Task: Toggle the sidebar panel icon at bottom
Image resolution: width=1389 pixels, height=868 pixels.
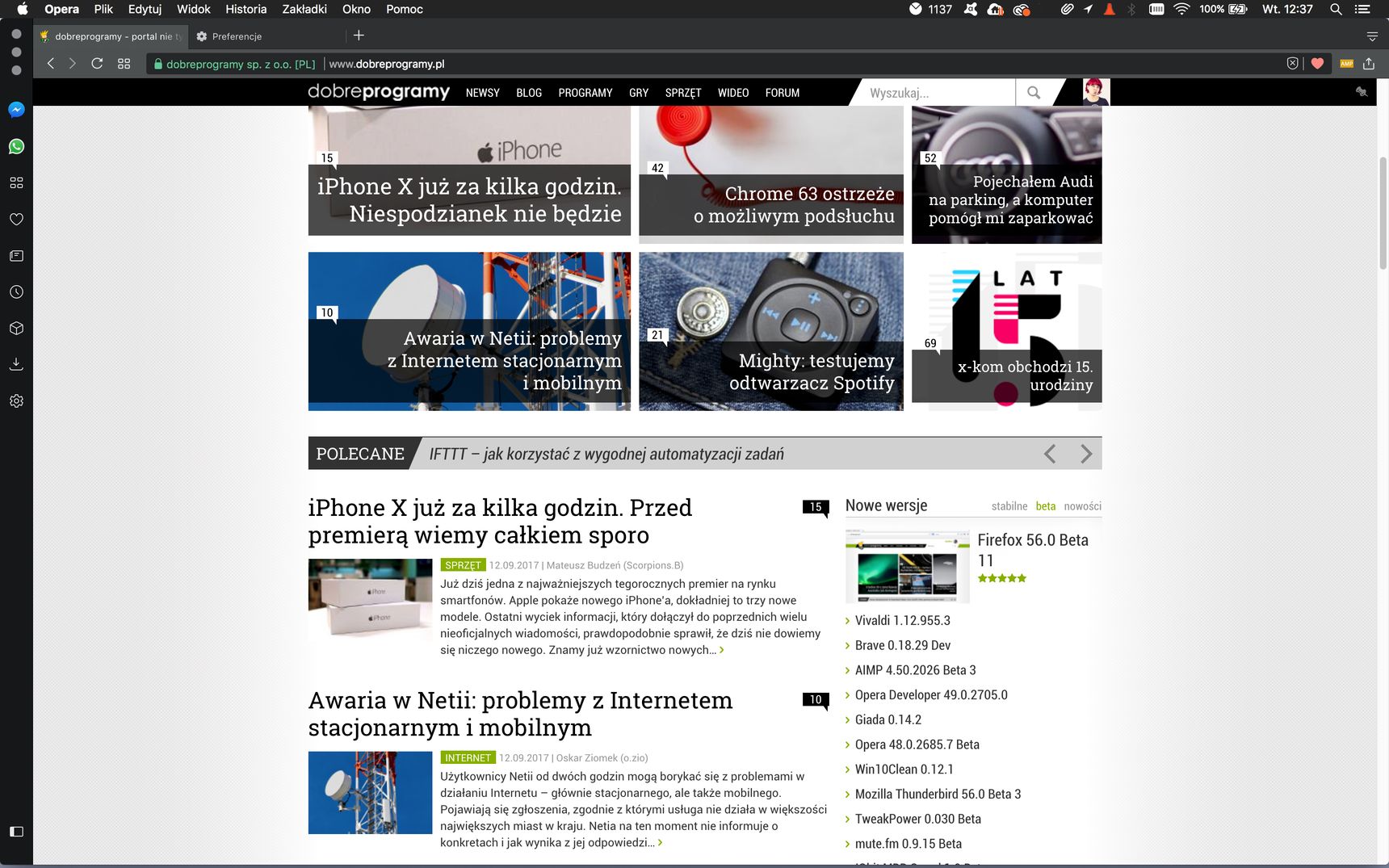Action: click(x=16, y=832)
